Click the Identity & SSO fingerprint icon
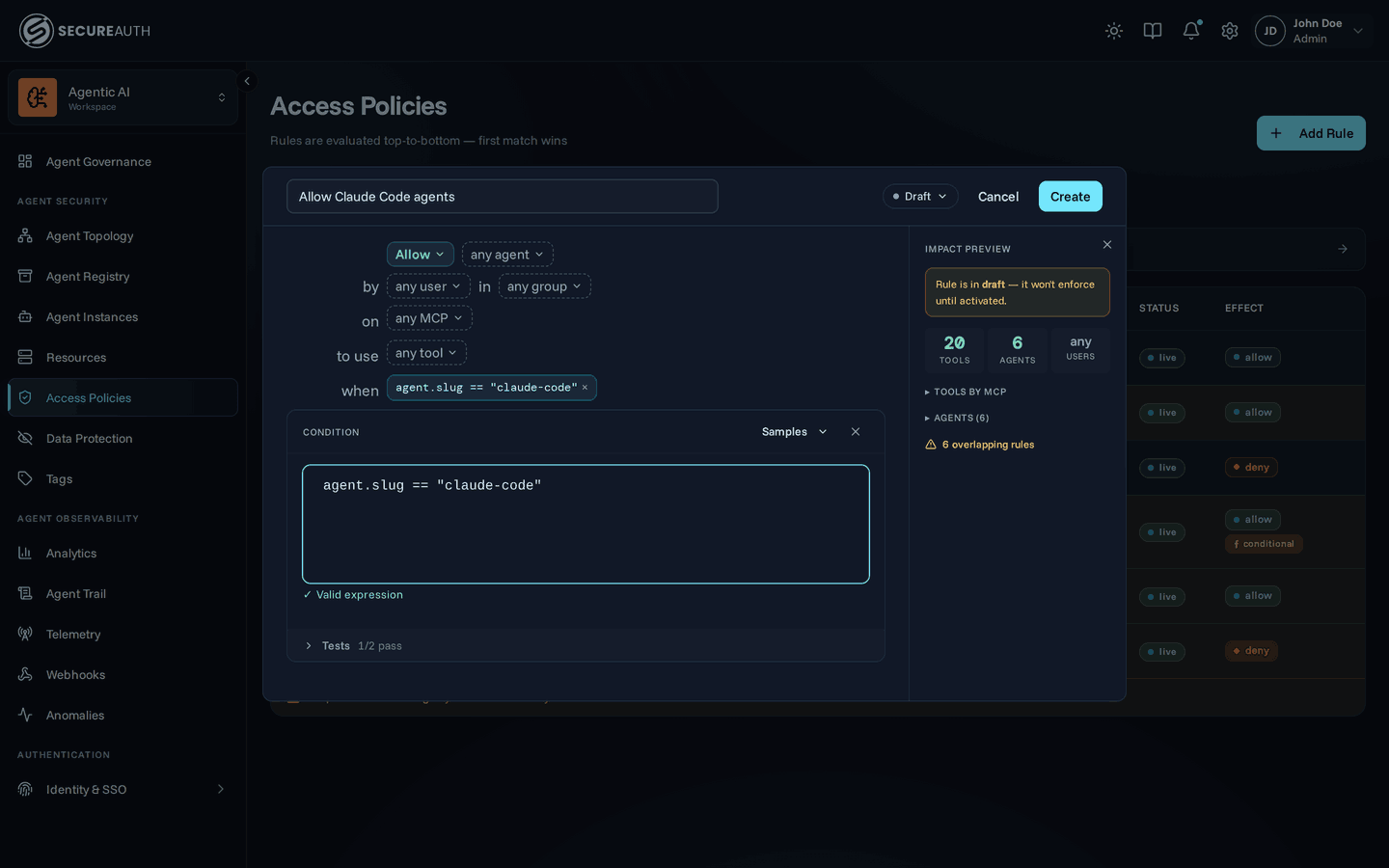 25,789
